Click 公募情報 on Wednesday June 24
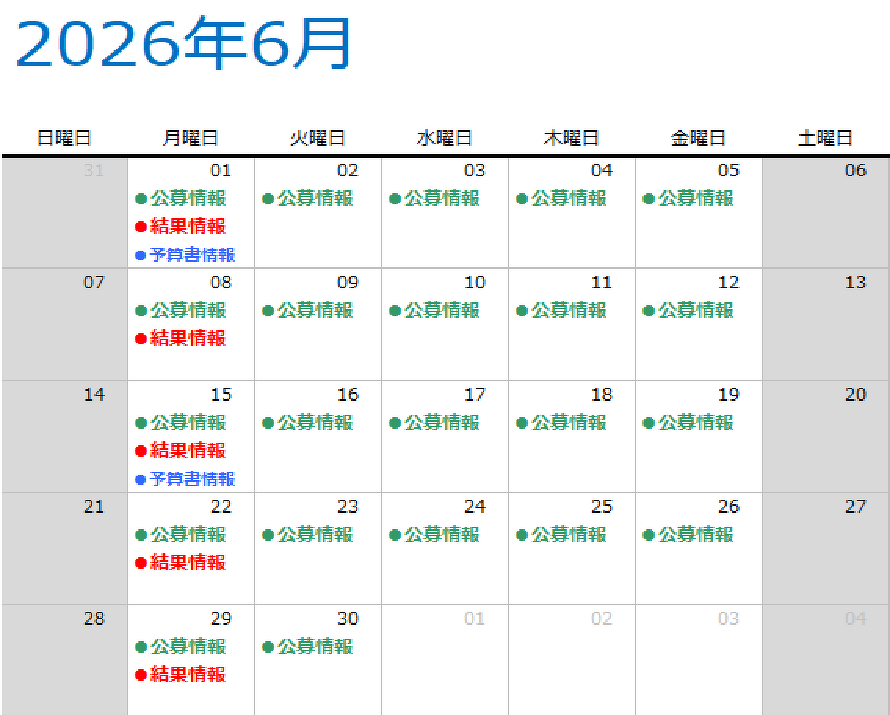Viewport: 890px width, 715px height. tap(441, 535)
